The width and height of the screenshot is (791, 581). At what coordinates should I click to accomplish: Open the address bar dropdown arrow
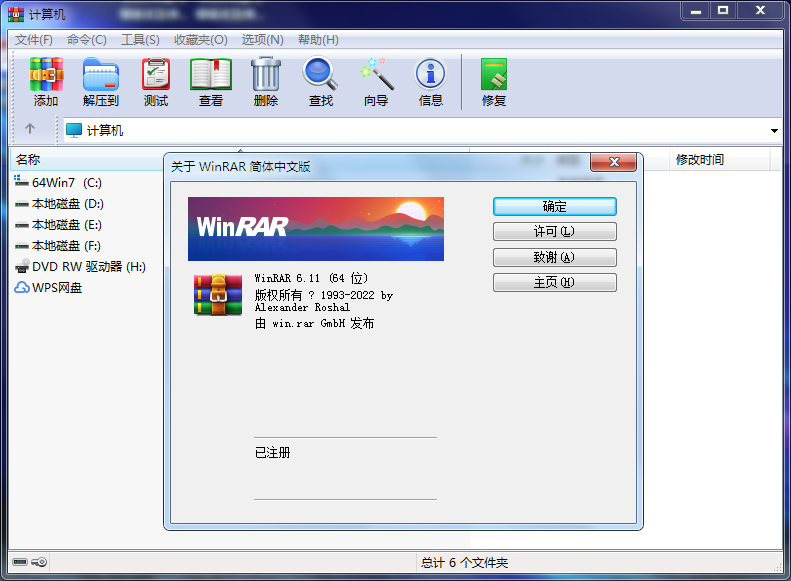pos(774,131)
